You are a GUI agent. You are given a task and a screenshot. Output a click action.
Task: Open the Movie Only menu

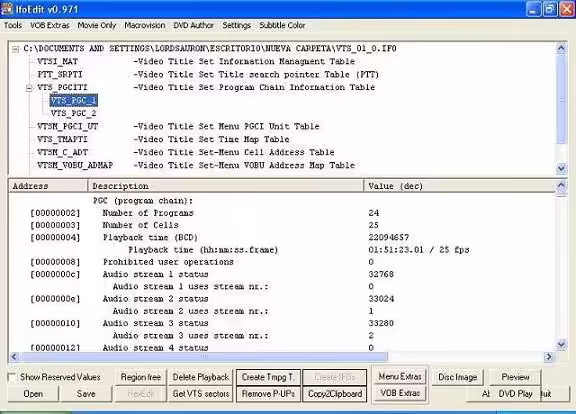(97, 25)
